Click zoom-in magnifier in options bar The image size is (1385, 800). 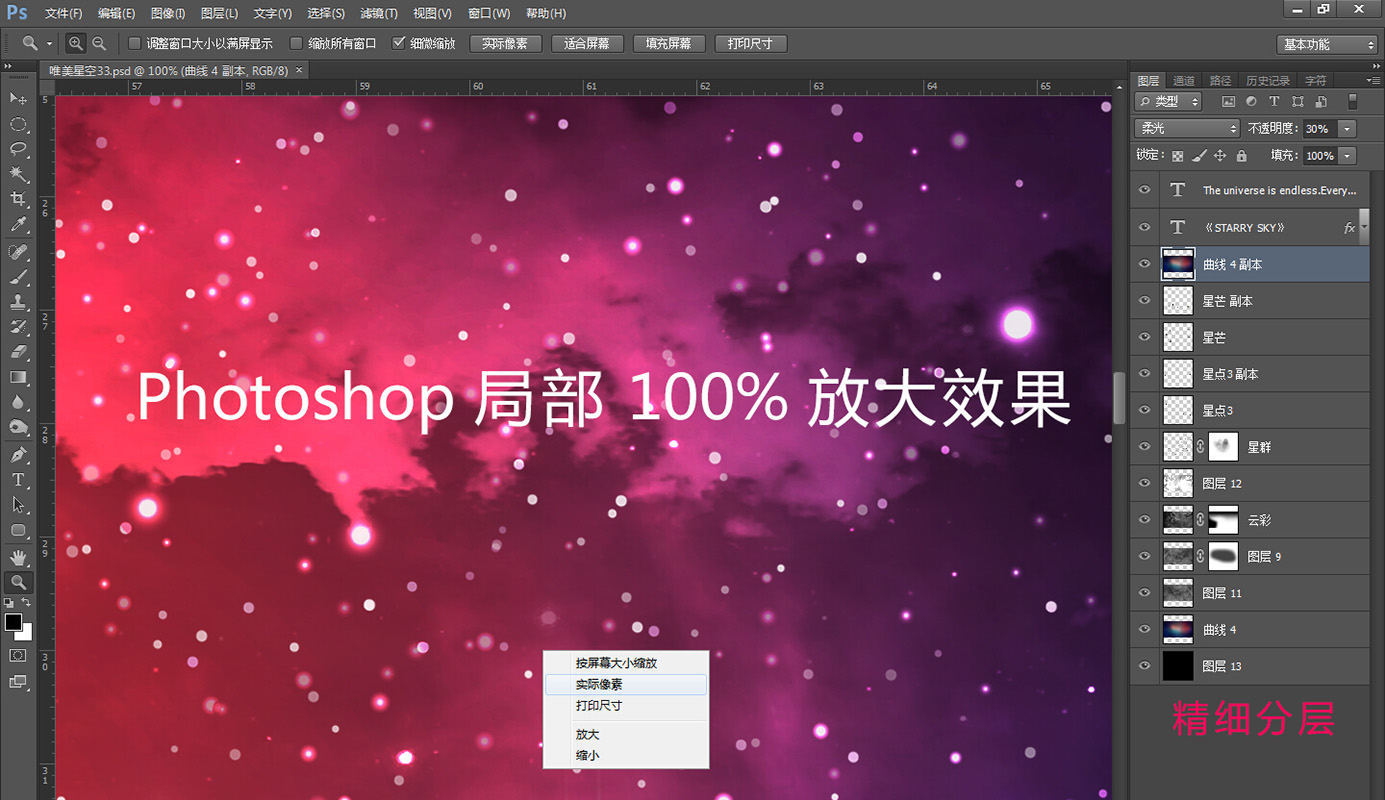click(x=76, y=43)
